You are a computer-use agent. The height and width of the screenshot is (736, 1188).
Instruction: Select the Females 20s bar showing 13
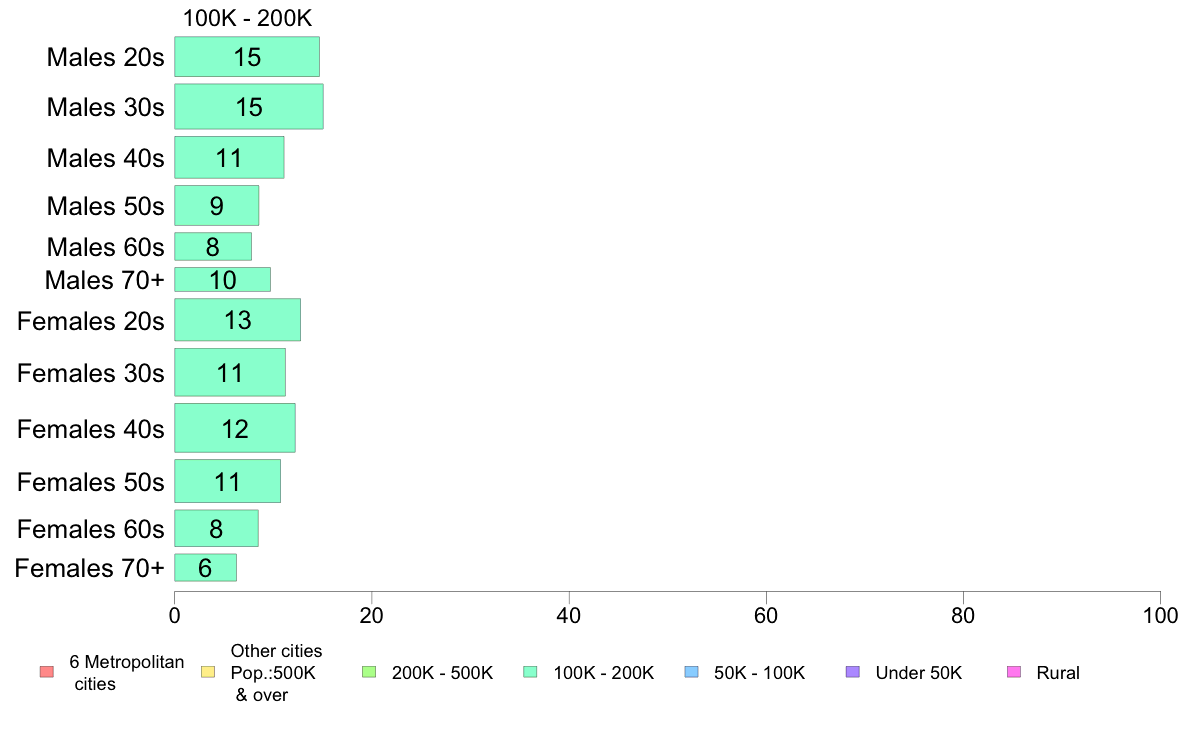(237, 320)
